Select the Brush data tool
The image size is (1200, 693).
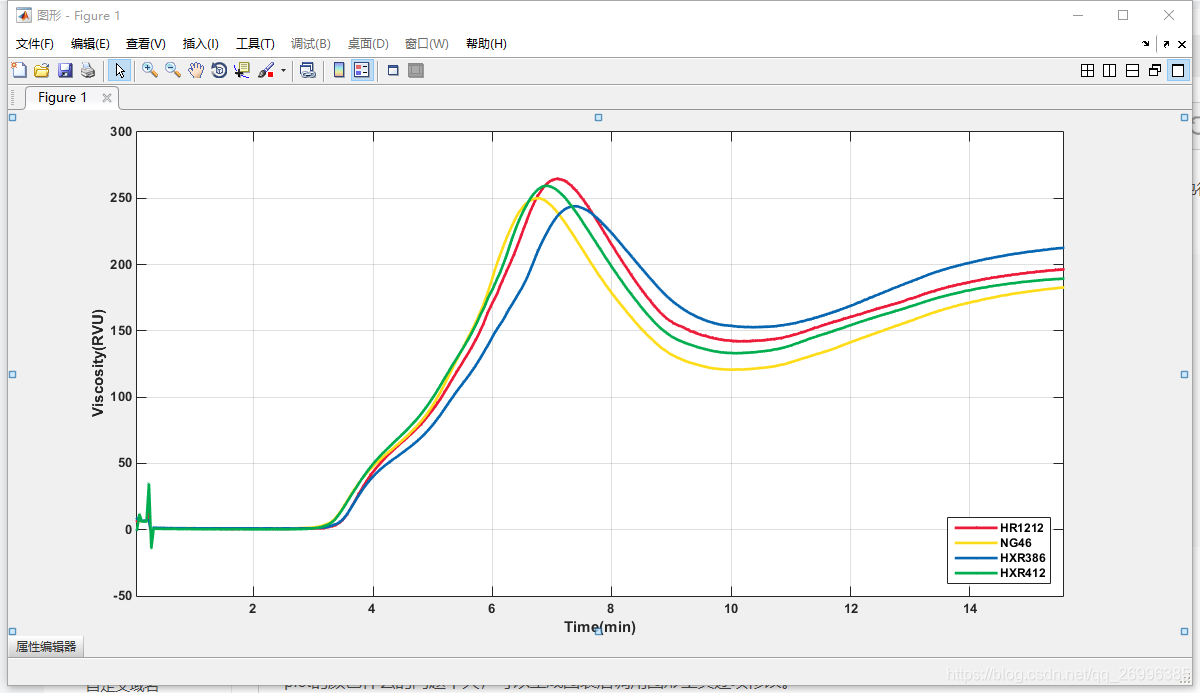pos(266,70)
